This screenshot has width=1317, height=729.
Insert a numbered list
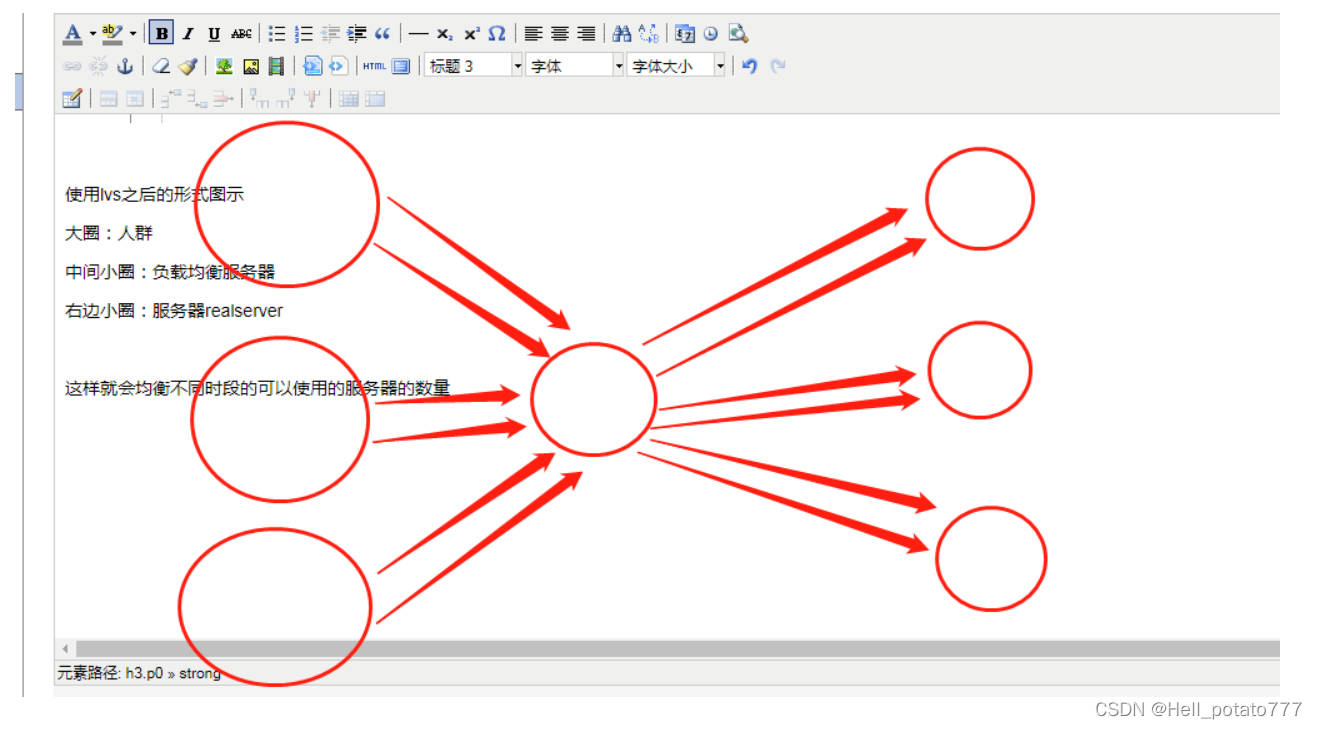(304, 34)
